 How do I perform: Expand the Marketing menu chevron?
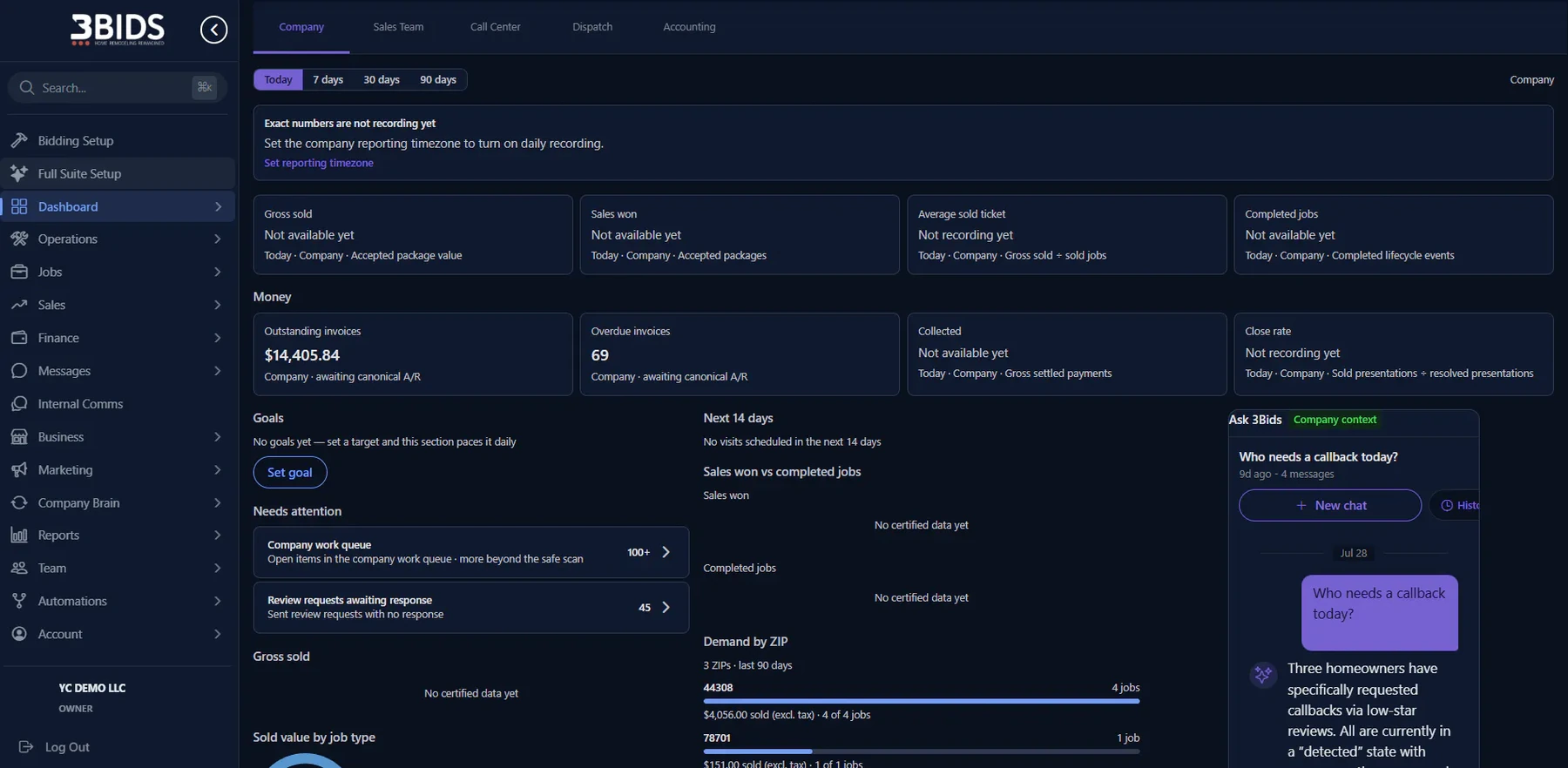(218, 469)
